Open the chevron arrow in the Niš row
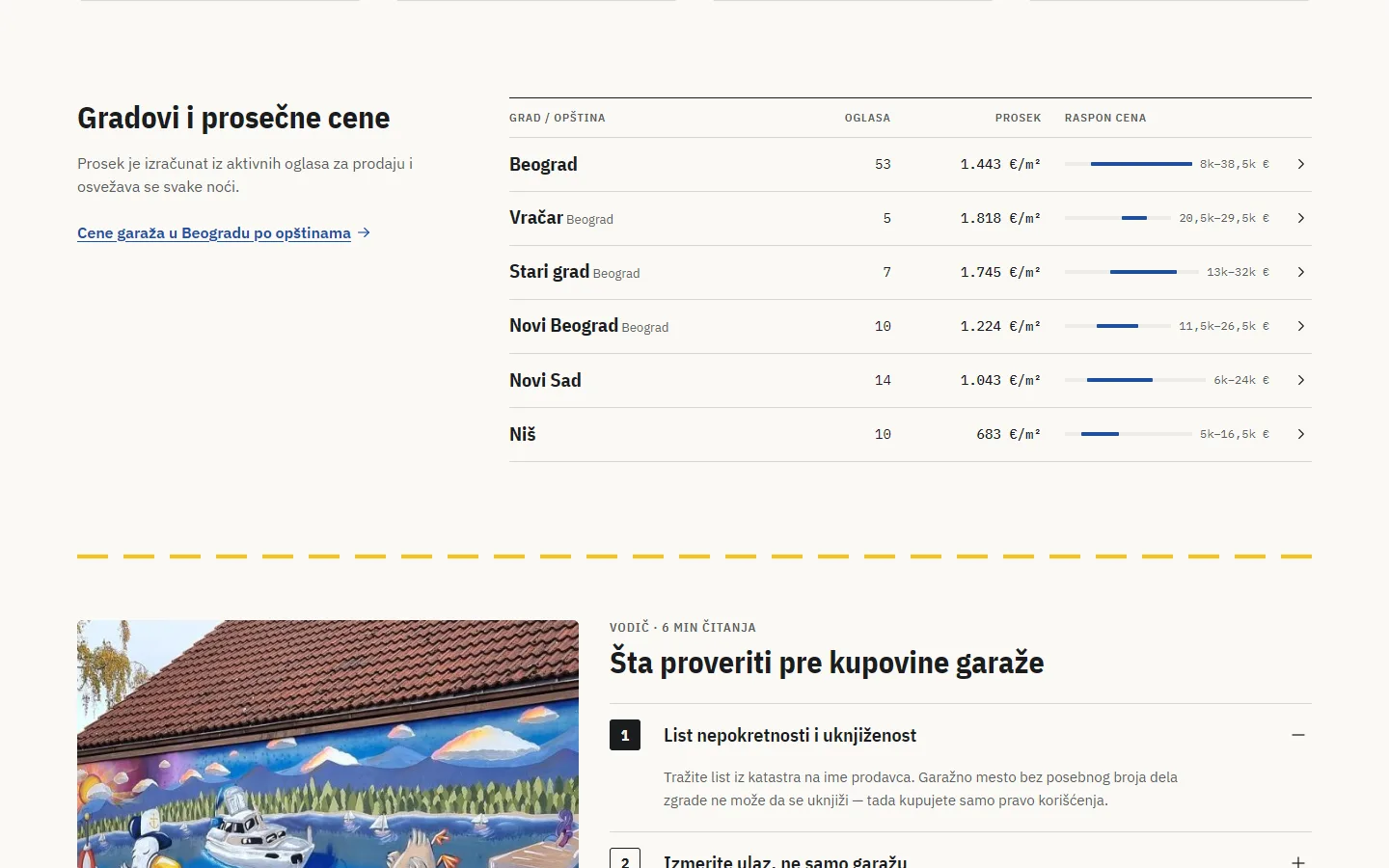 (x=1300, y=434)
